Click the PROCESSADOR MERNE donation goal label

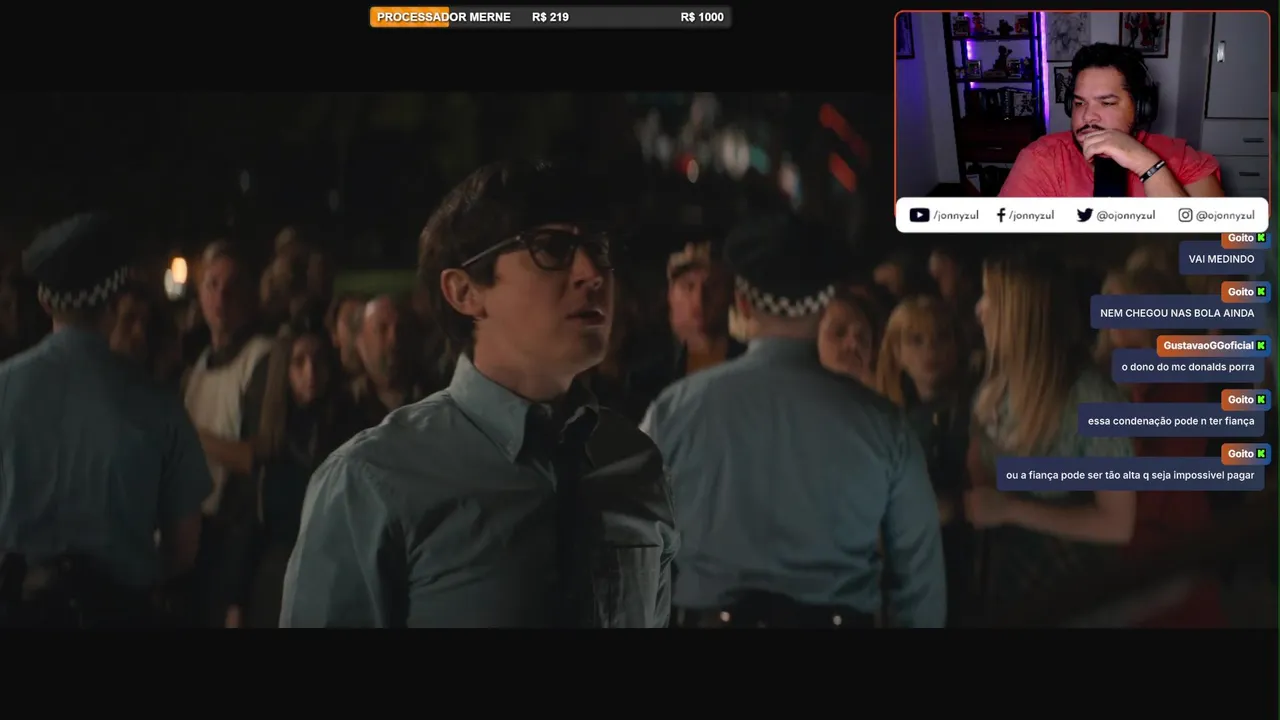coord(444,17)
